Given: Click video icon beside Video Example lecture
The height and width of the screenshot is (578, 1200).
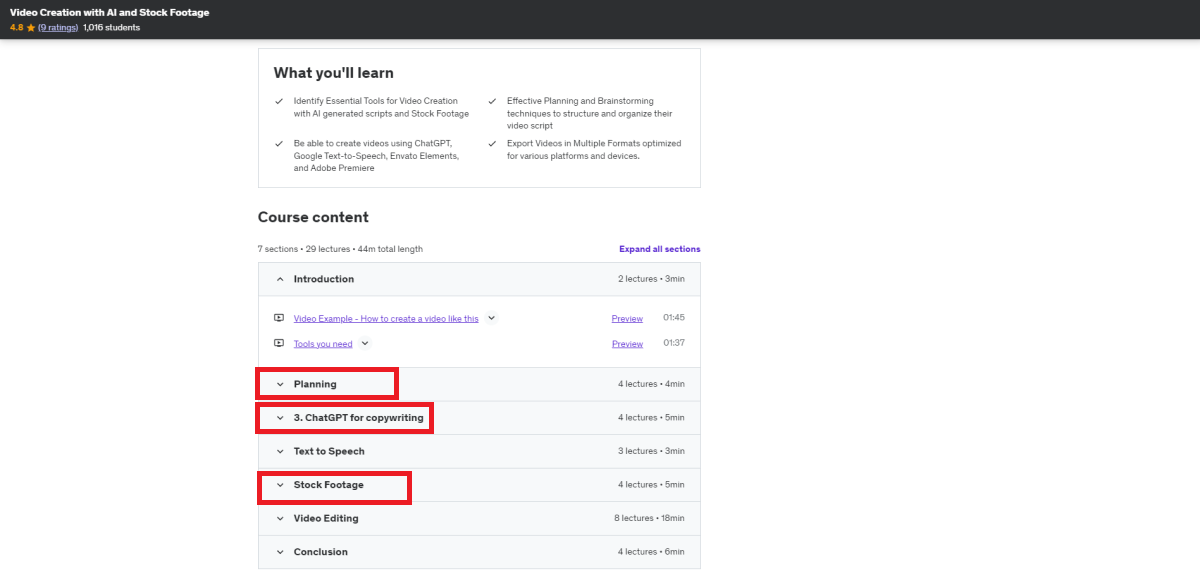Looking at the screenshot, I should pos(279,318).
